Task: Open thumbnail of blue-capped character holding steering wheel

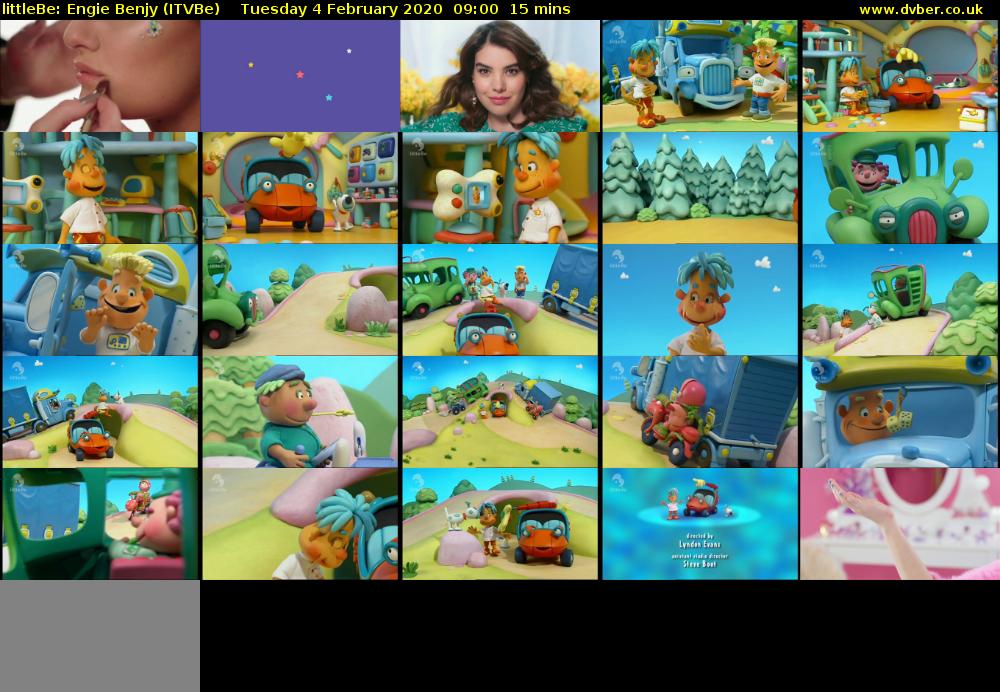Action: point(300,412)
